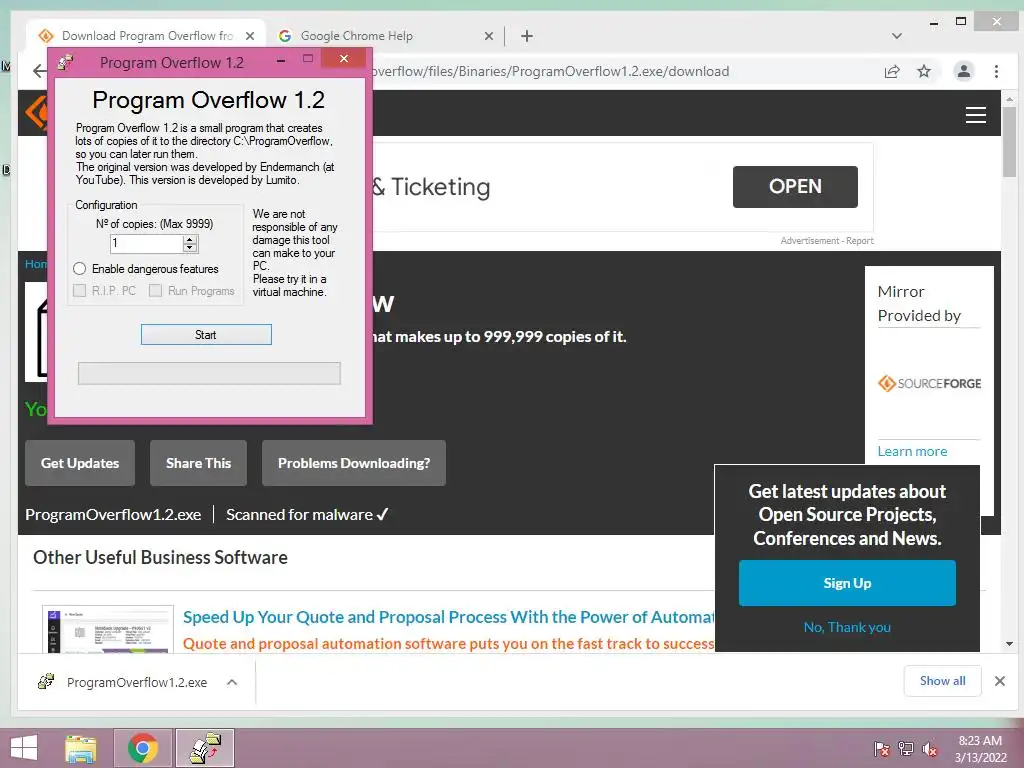Close the downloads bar
Viewport: 1024px width, 768px height.
[999, 681]
